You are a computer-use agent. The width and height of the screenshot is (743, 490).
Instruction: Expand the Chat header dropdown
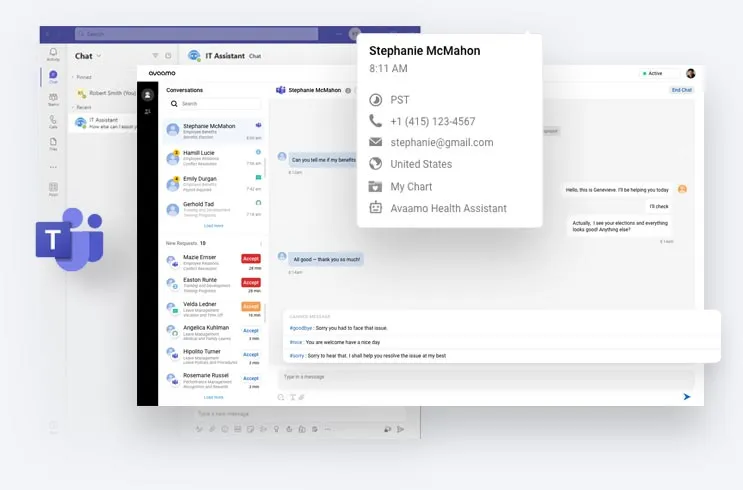(x=101, y=56)
